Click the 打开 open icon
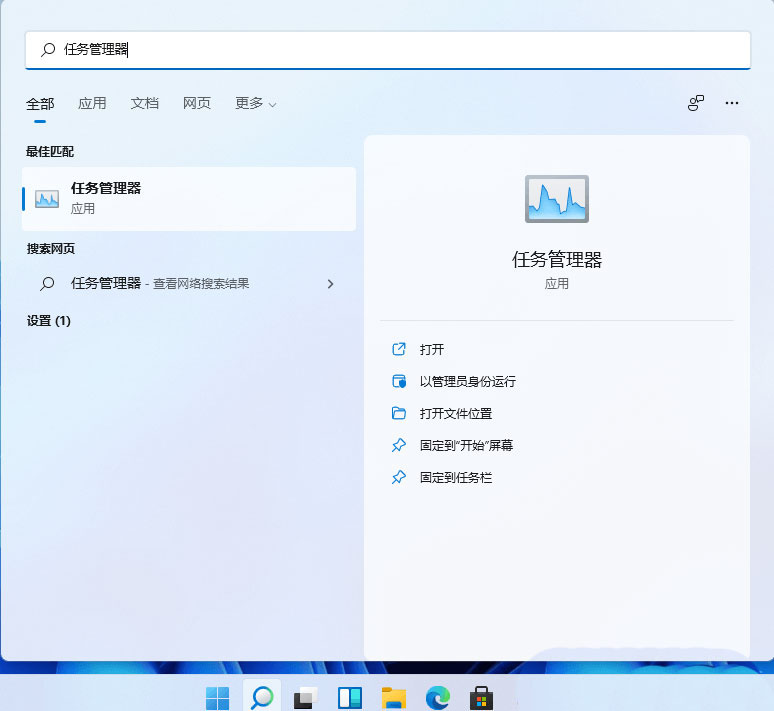 (x=399, y=349)
